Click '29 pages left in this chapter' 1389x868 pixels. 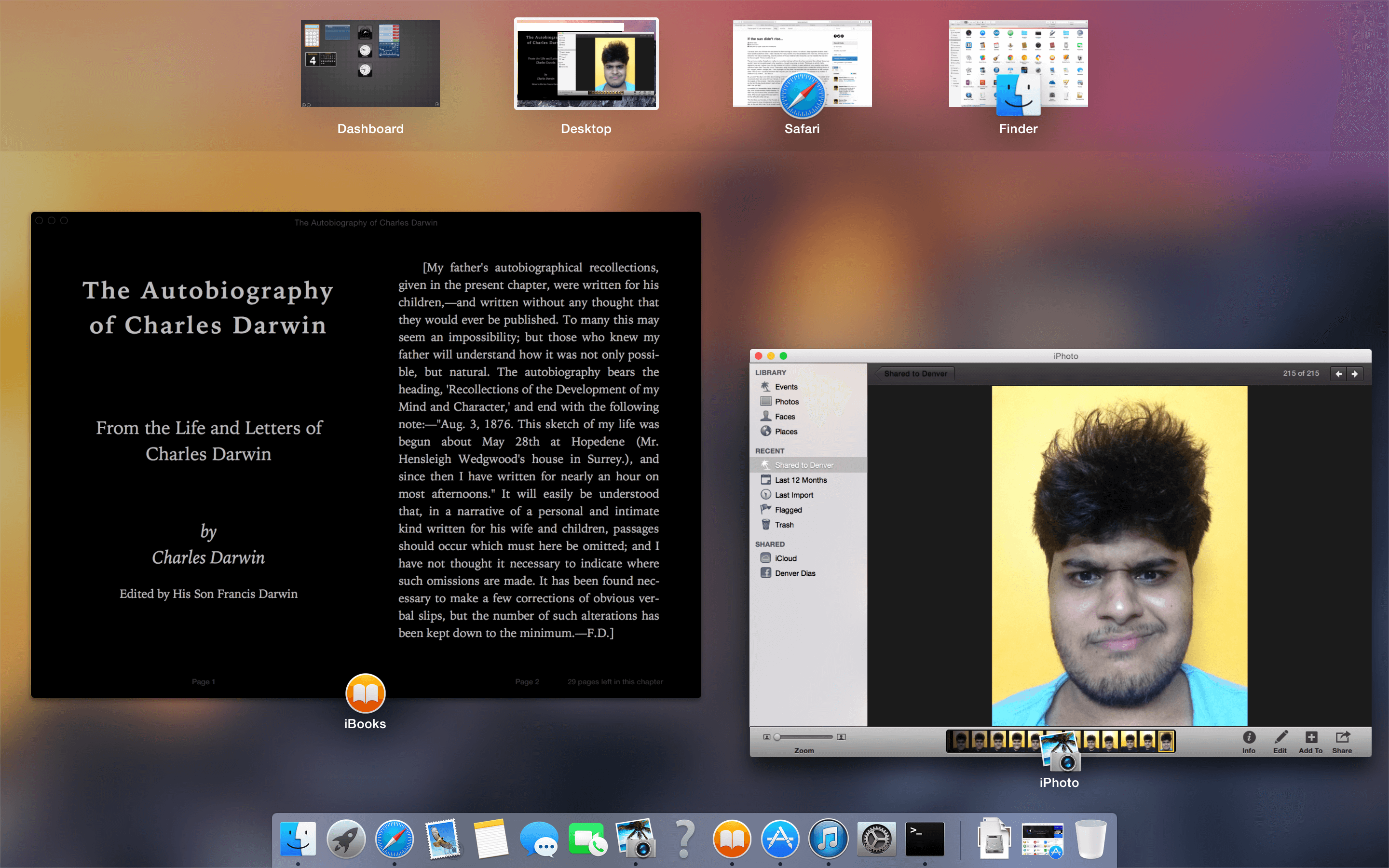click(x=615, y=682)
